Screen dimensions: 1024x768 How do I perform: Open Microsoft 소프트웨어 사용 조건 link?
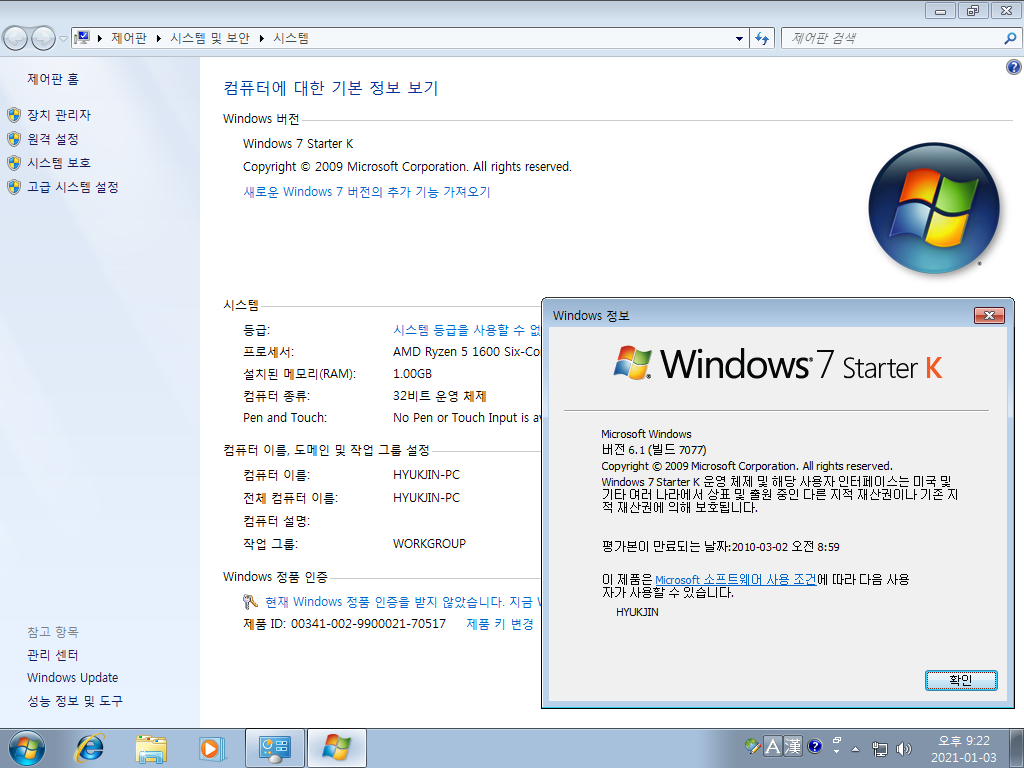coord(735,580)
